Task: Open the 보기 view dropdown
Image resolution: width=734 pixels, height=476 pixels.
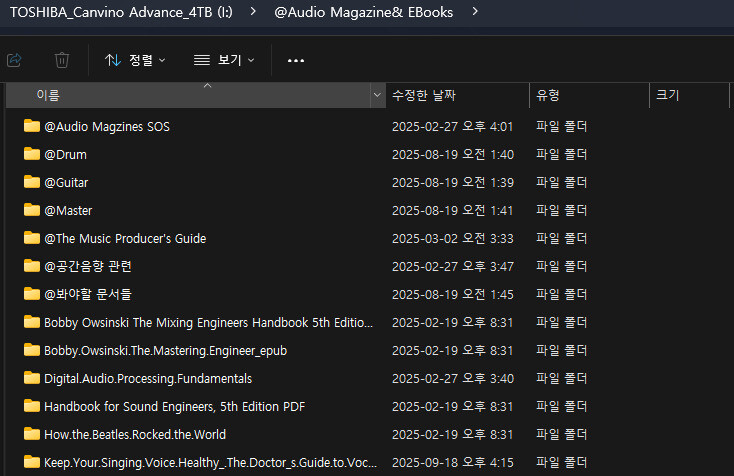Action: (224, 60)
